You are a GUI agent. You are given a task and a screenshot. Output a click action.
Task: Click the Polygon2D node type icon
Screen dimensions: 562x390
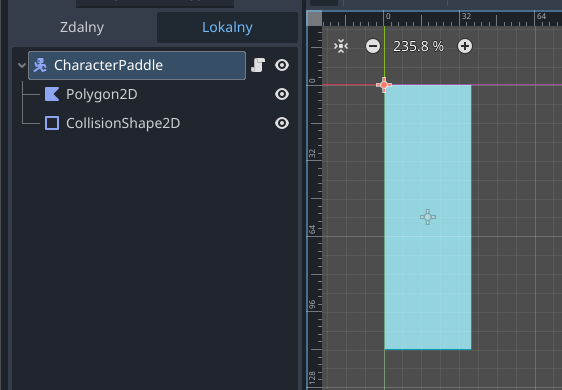click(52, 94)
